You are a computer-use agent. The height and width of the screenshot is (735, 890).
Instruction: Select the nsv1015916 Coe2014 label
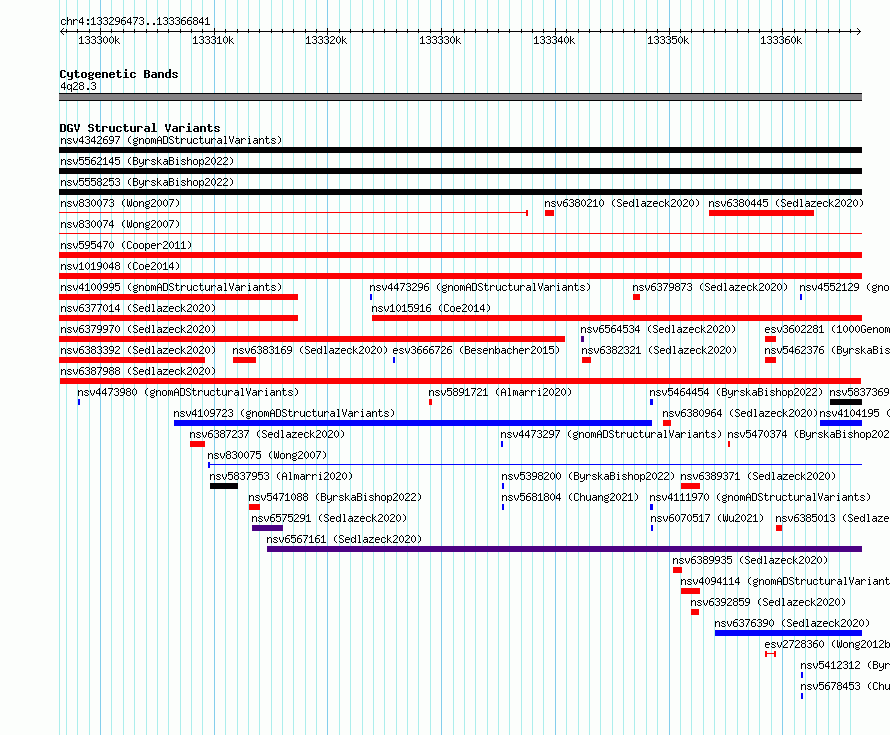click(x=431, y=308)
